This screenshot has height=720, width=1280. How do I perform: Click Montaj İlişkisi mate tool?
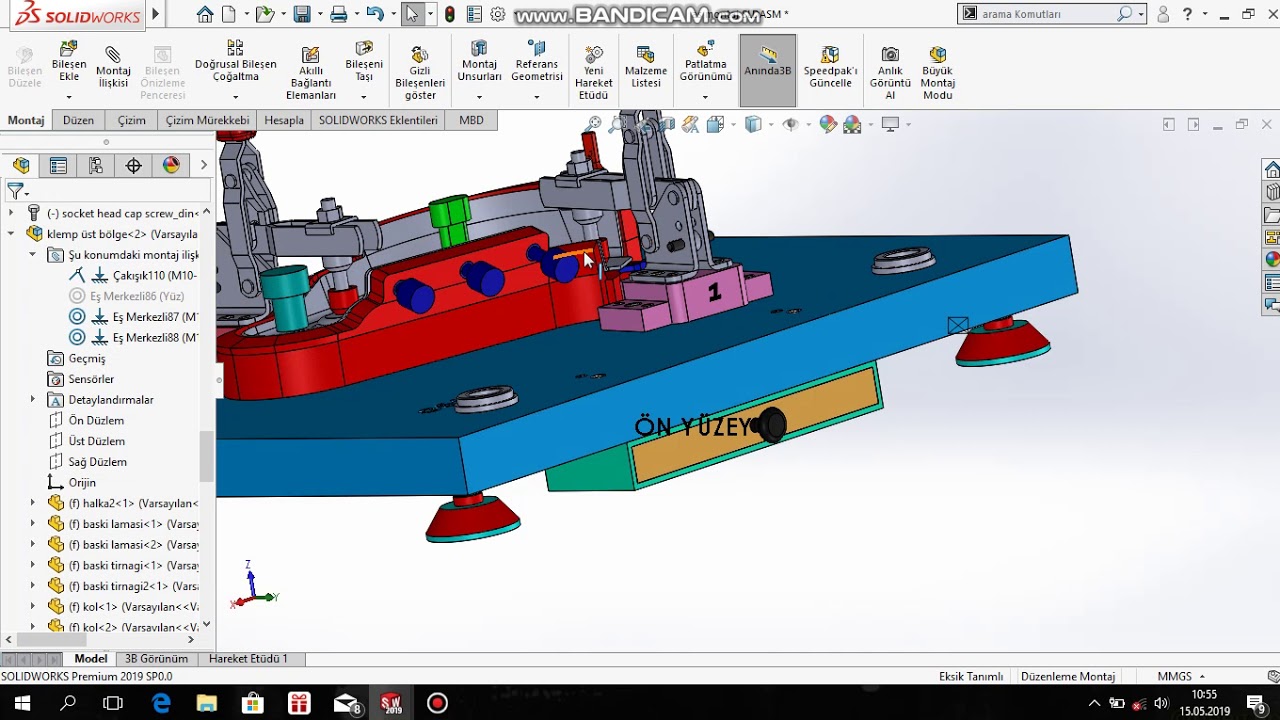coord(113,65)
